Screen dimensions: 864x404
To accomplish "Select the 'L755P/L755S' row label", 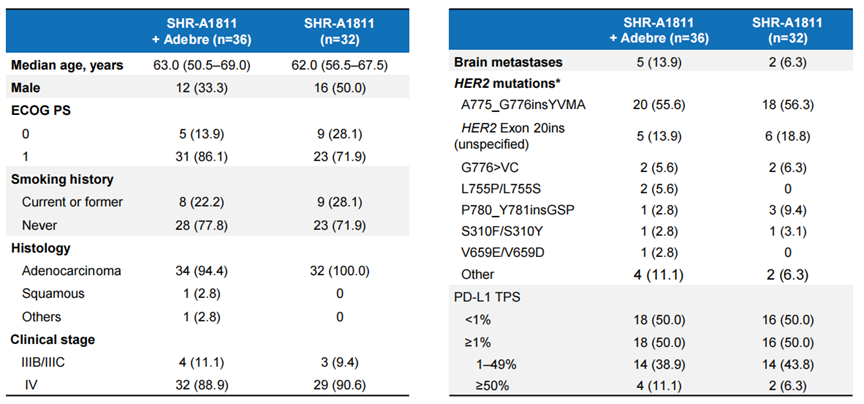I will [x=502, y=190].
